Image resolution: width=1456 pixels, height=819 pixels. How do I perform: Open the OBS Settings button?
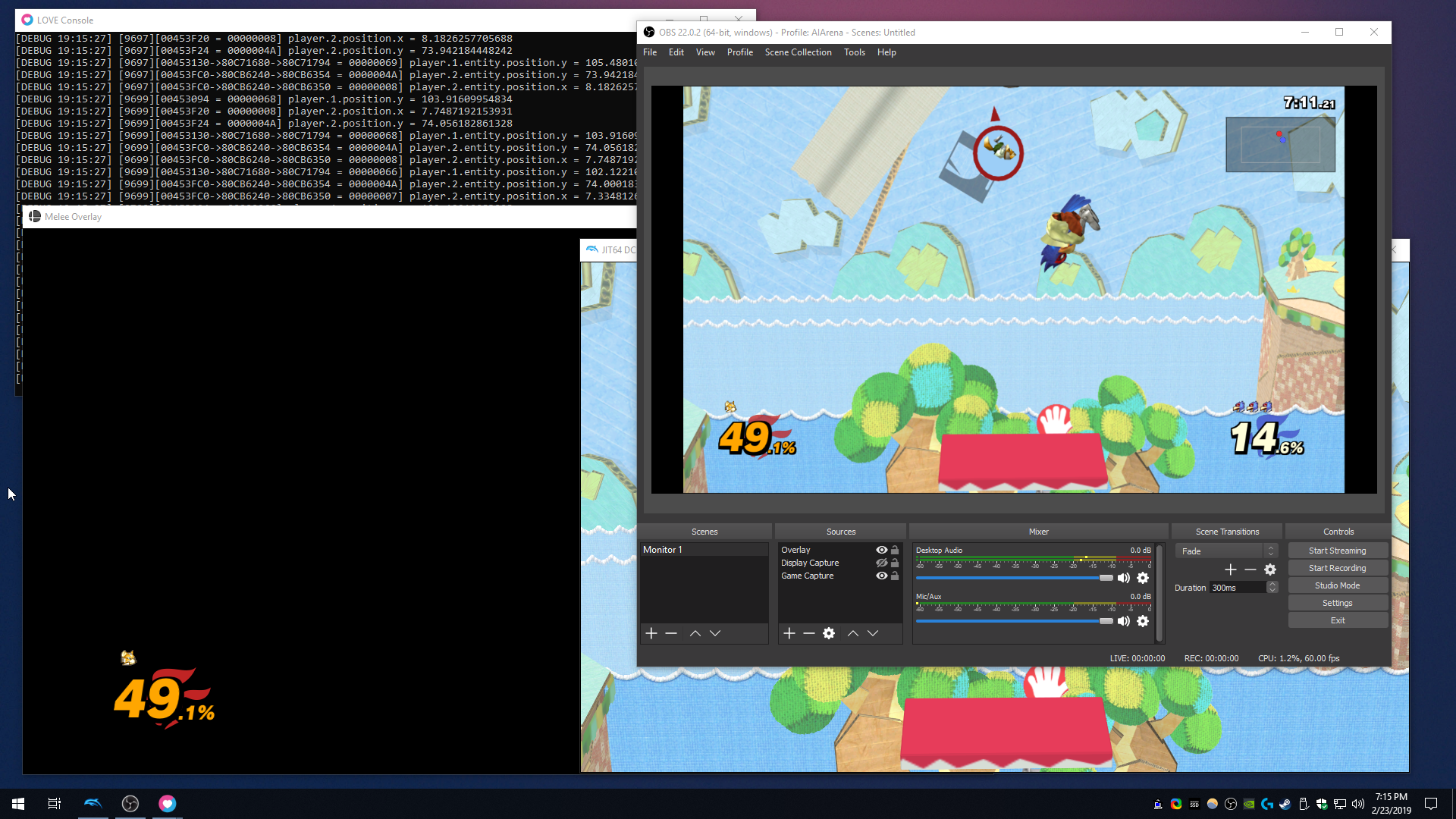tap(1338, 603)
